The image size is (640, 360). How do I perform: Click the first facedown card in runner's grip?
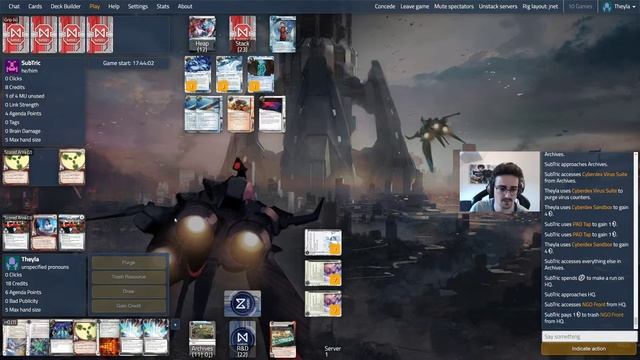coord(16,35)
